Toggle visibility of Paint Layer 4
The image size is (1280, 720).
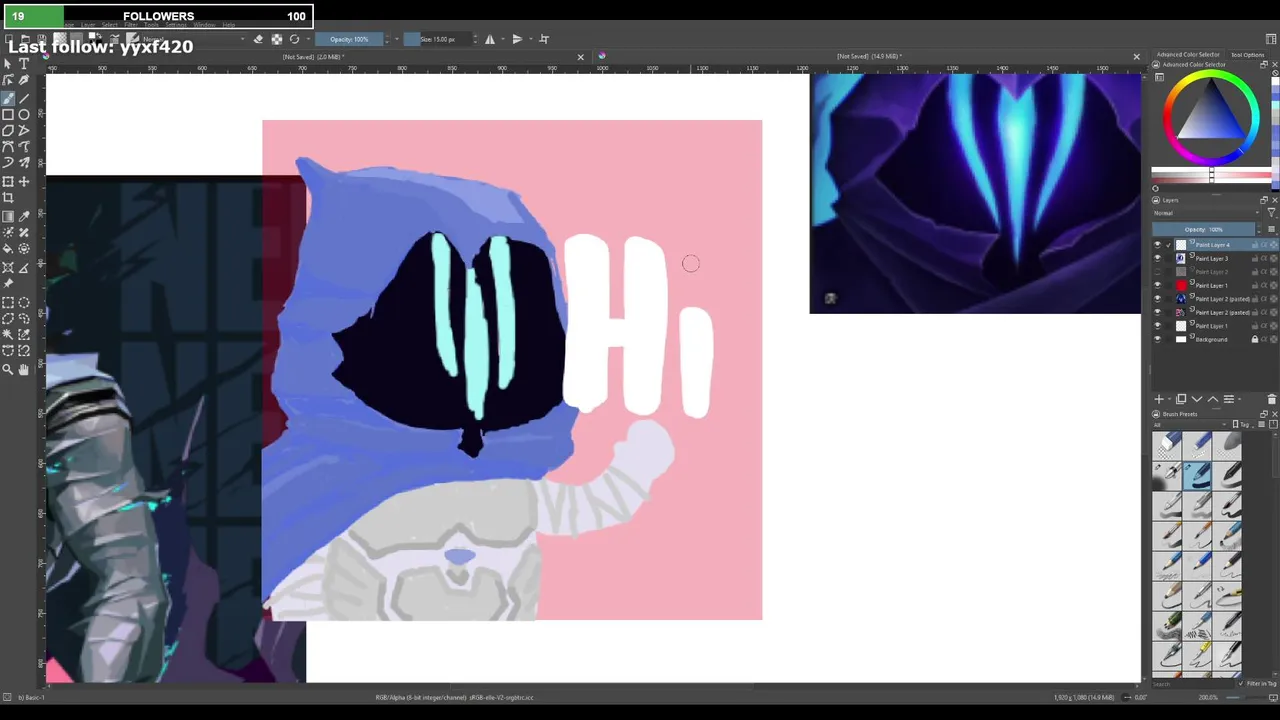point(1157,245)
